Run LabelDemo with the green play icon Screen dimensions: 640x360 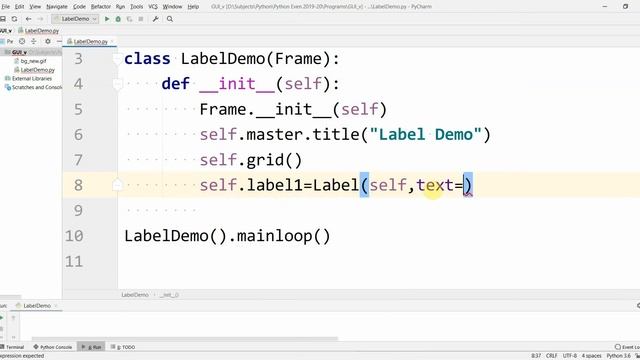tap(107, 19)
